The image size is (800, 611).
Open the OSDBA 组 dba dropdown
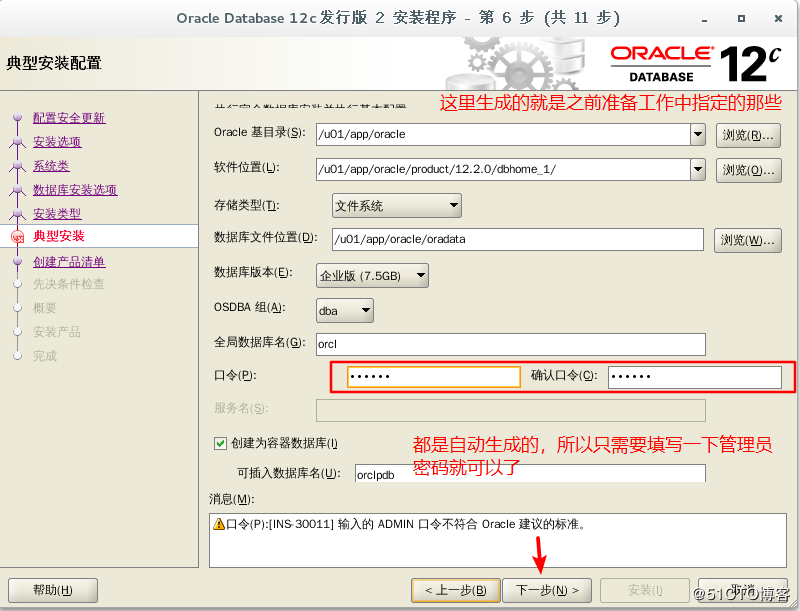pyautogui.click(x=344, y=311)
